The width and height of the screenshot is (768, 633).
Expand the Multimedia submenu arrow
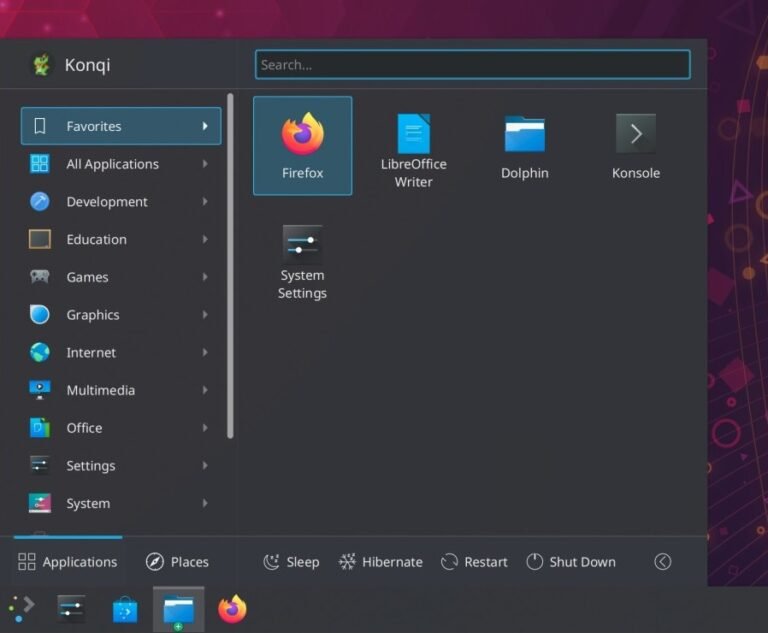[x=205, y=390]
